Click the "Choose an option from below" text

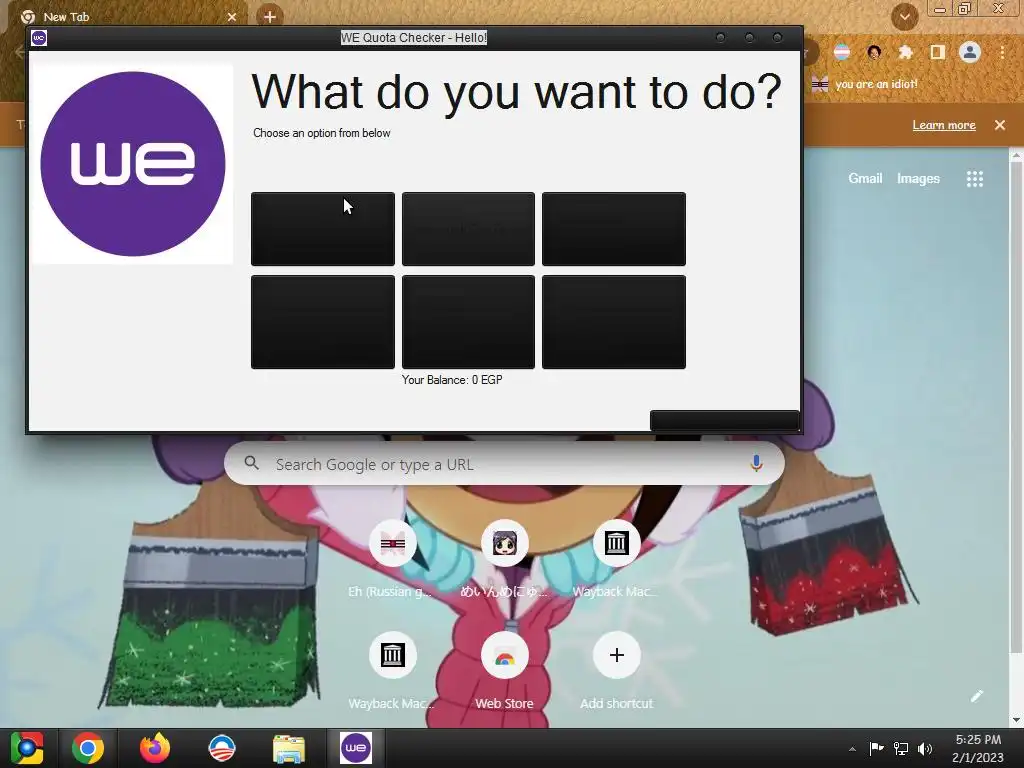click(x=321, y=133)
